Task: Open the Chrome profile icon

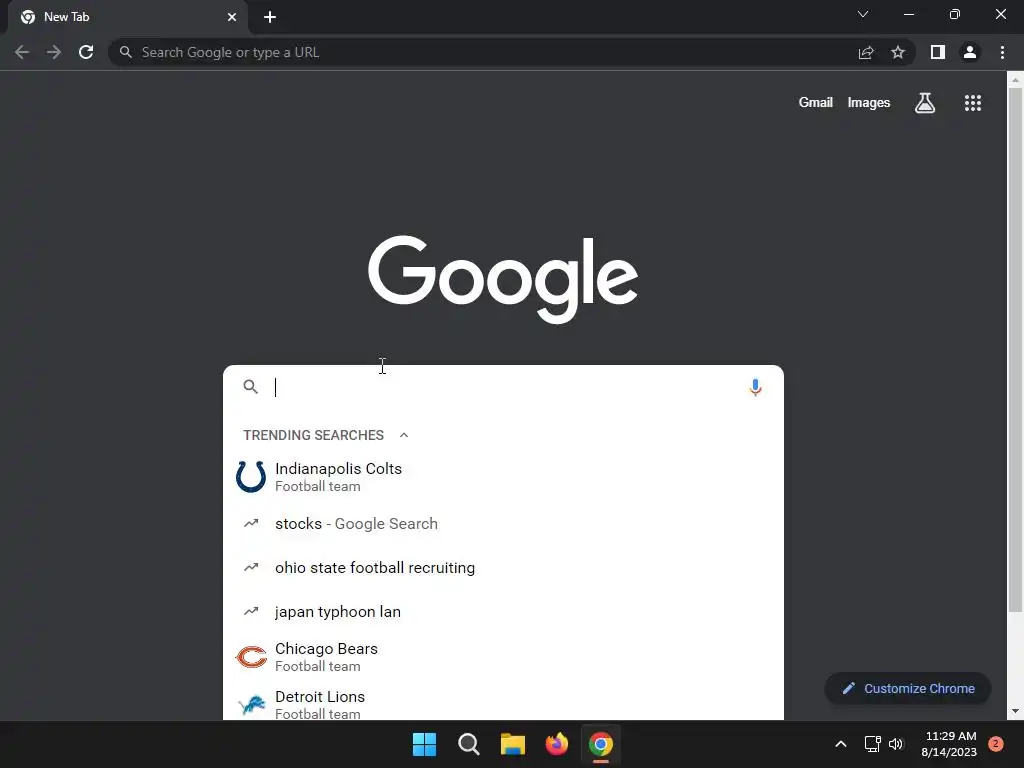Action: click(970, 52)
